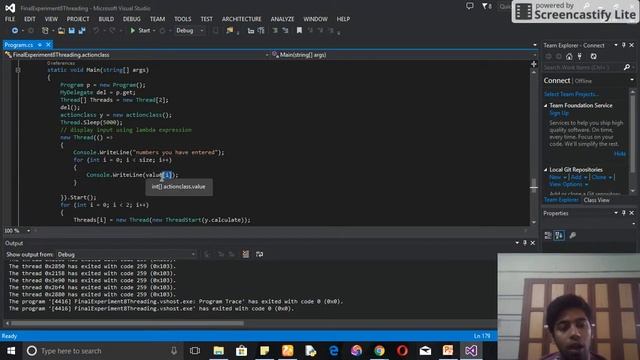Open the 100 % zoom dropdown
Image resolution: width=640 pixels, height=360 pixels.
click(x=28, y=231)
